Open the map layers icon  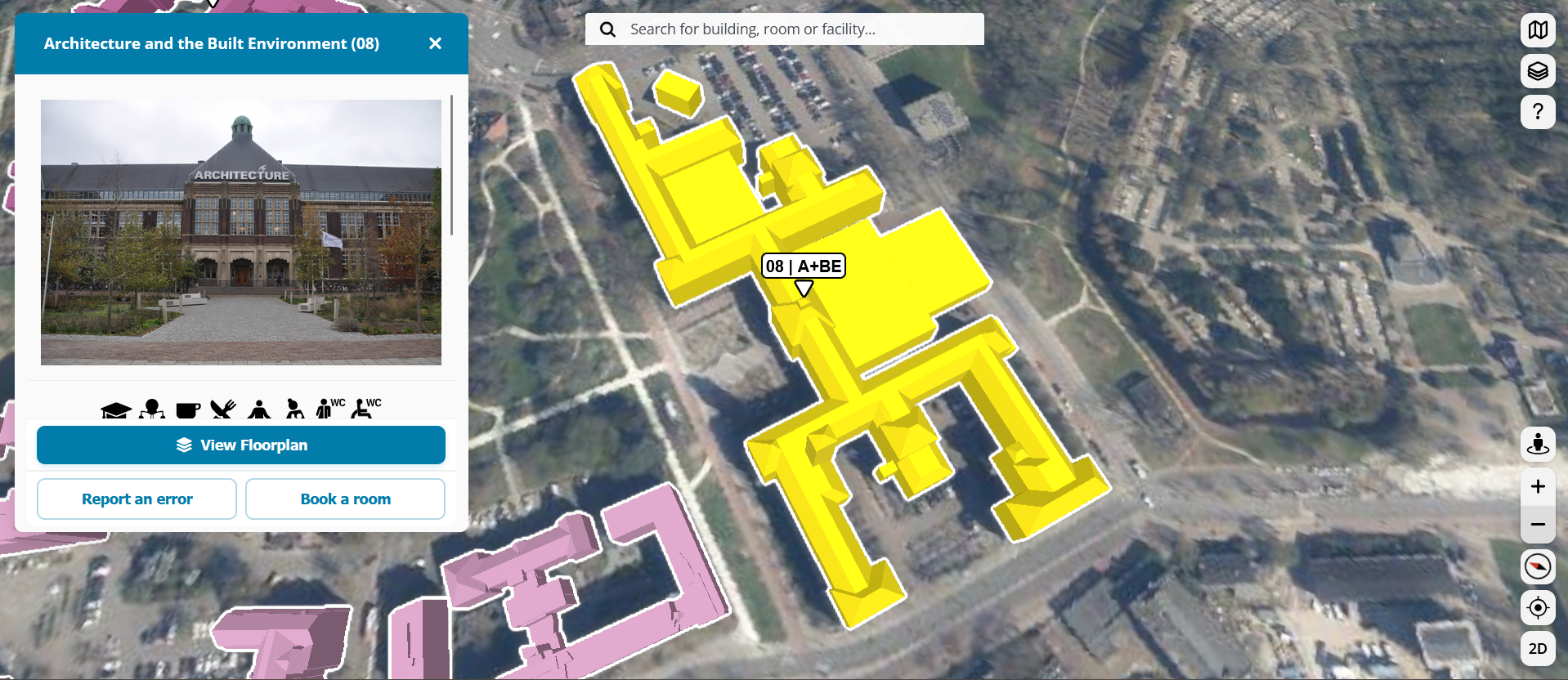(1538, 71)
